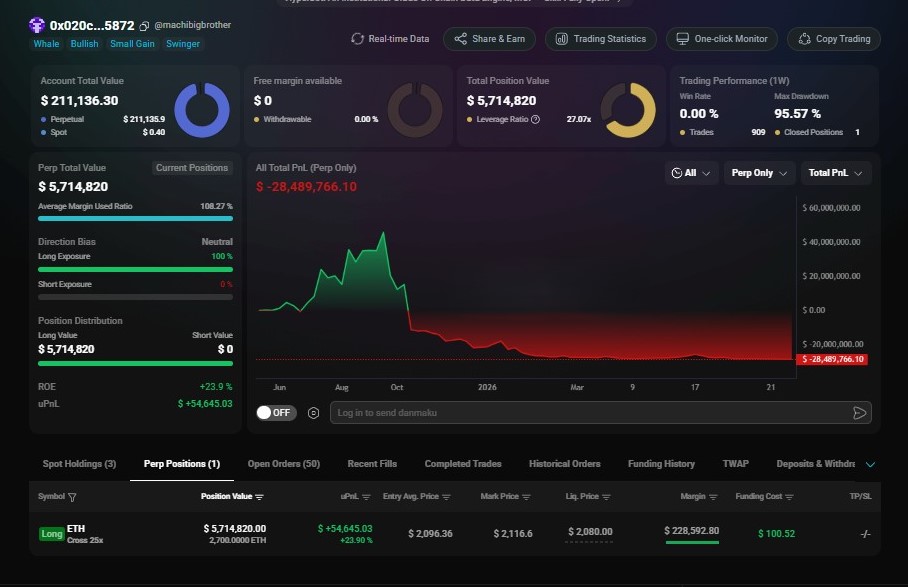The height and width of the screenshot is (587, 908).
Task: Click the danmaku send arrow icon
Action: click(858, 412)
